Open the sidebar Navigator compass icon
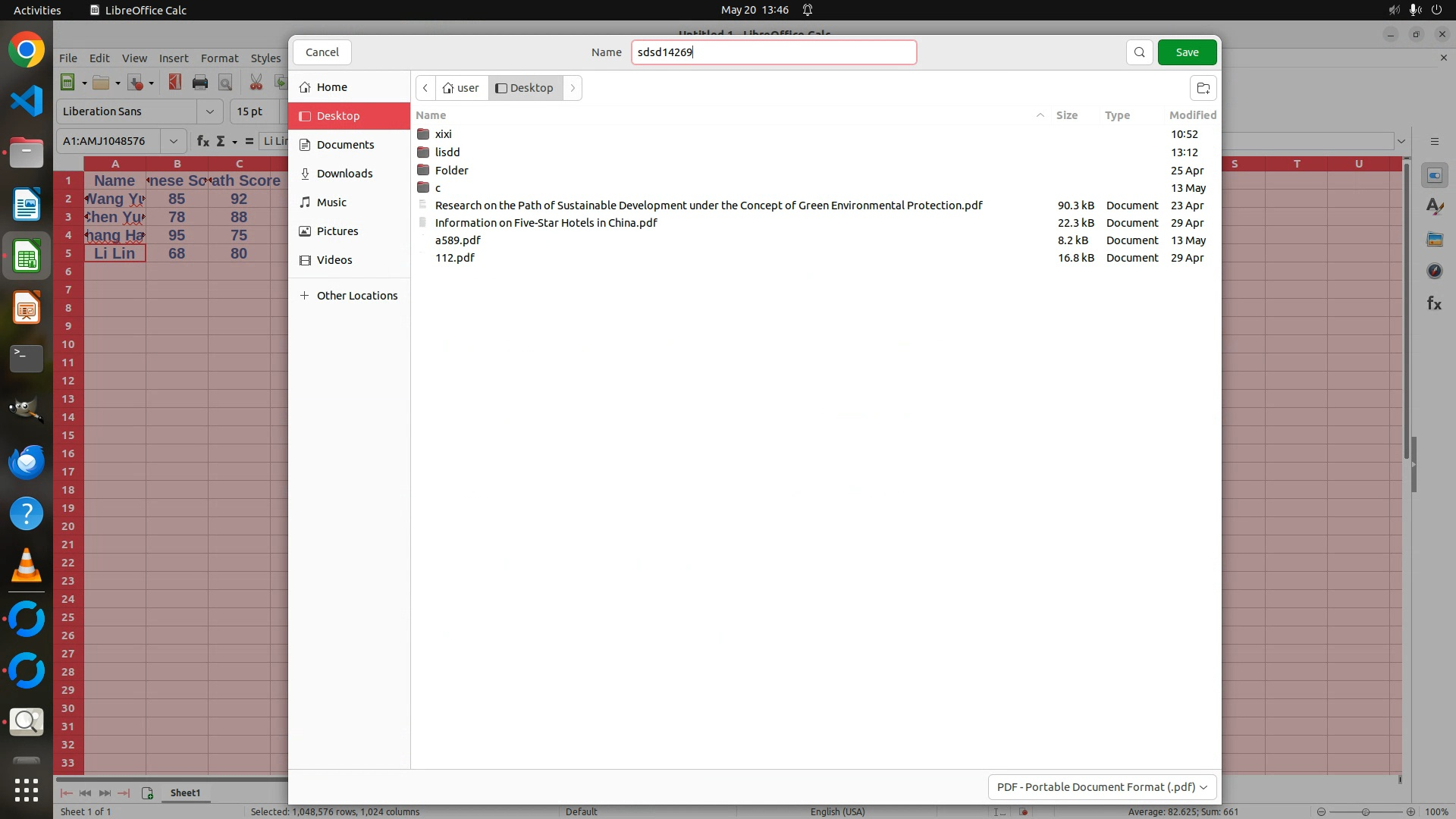The height and width of the screenshot is (819, 1456). point(1434,271)
